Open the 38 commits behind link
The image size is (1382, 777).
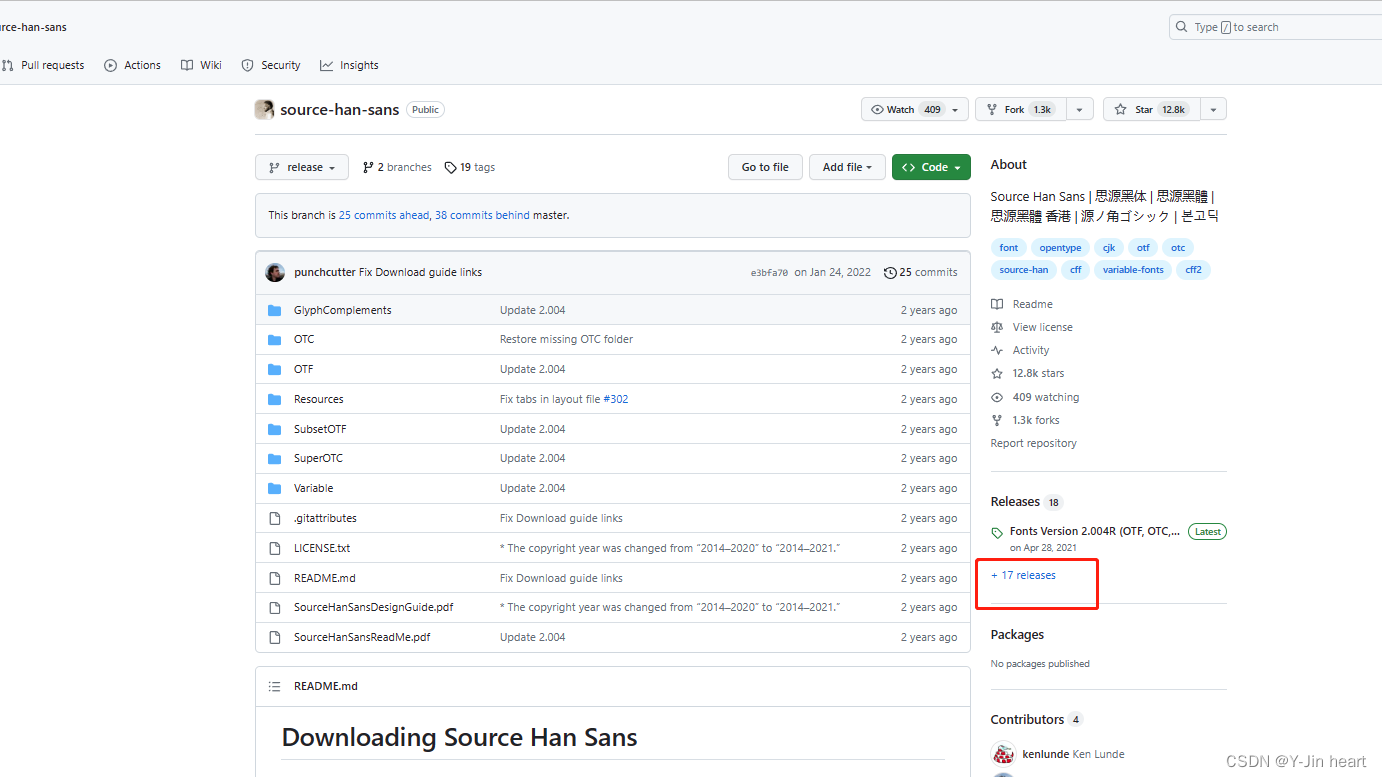pyautogui.click(x=482, y=215)
